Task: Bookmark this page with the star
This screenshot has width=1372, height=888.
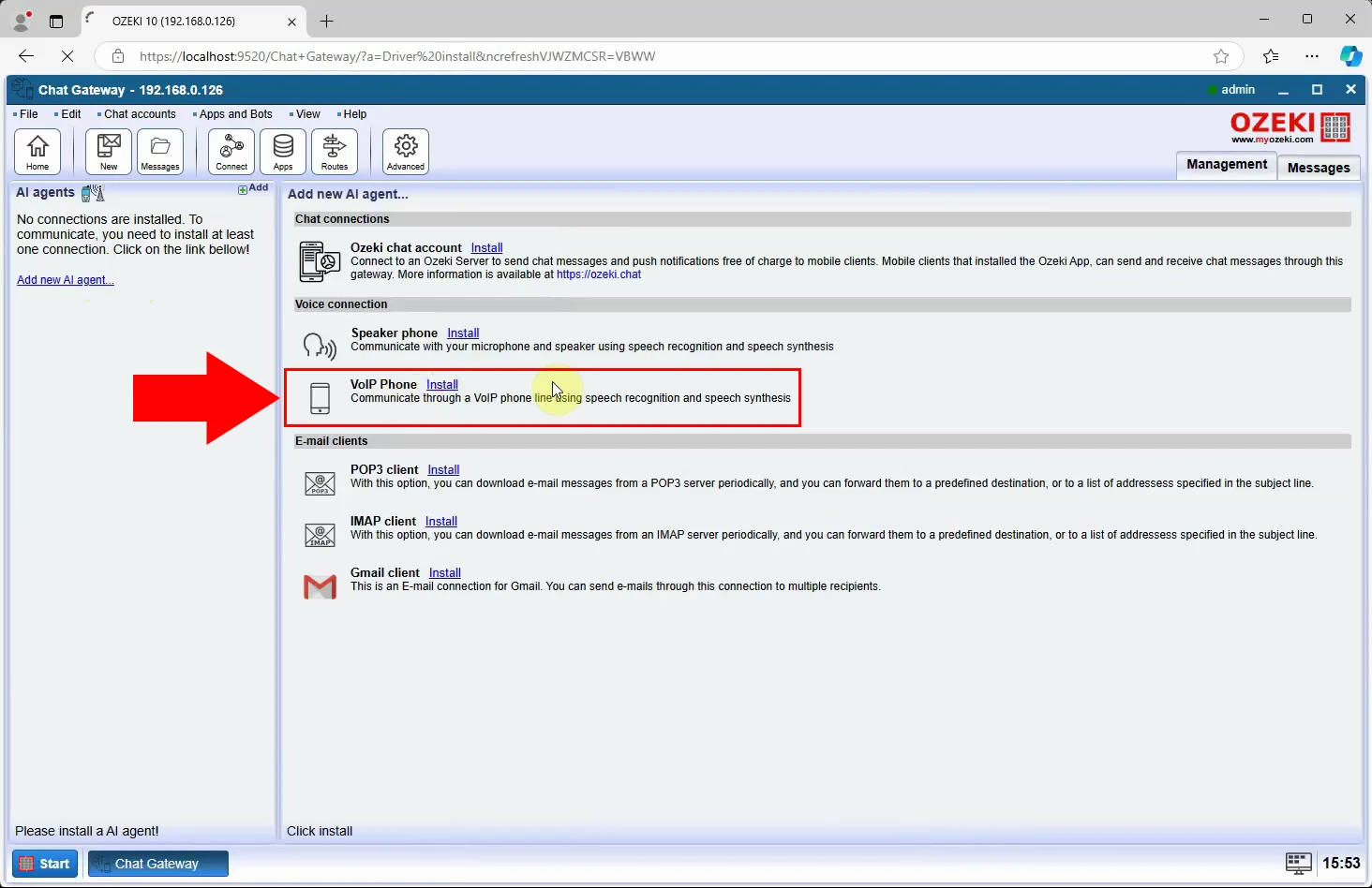Action: click(x=1221, y=56)
